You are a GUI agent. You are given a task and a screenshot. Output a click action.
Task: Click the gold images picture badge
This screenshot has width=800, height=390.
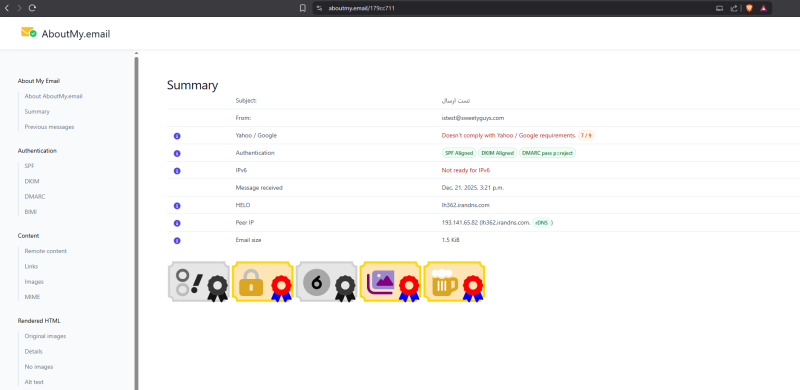pos(390,281)
